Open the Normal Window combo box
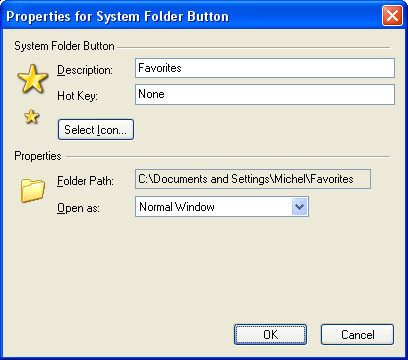Image resolution: width=408 pixels, height=360 pixels. click(x=222, y=207)
